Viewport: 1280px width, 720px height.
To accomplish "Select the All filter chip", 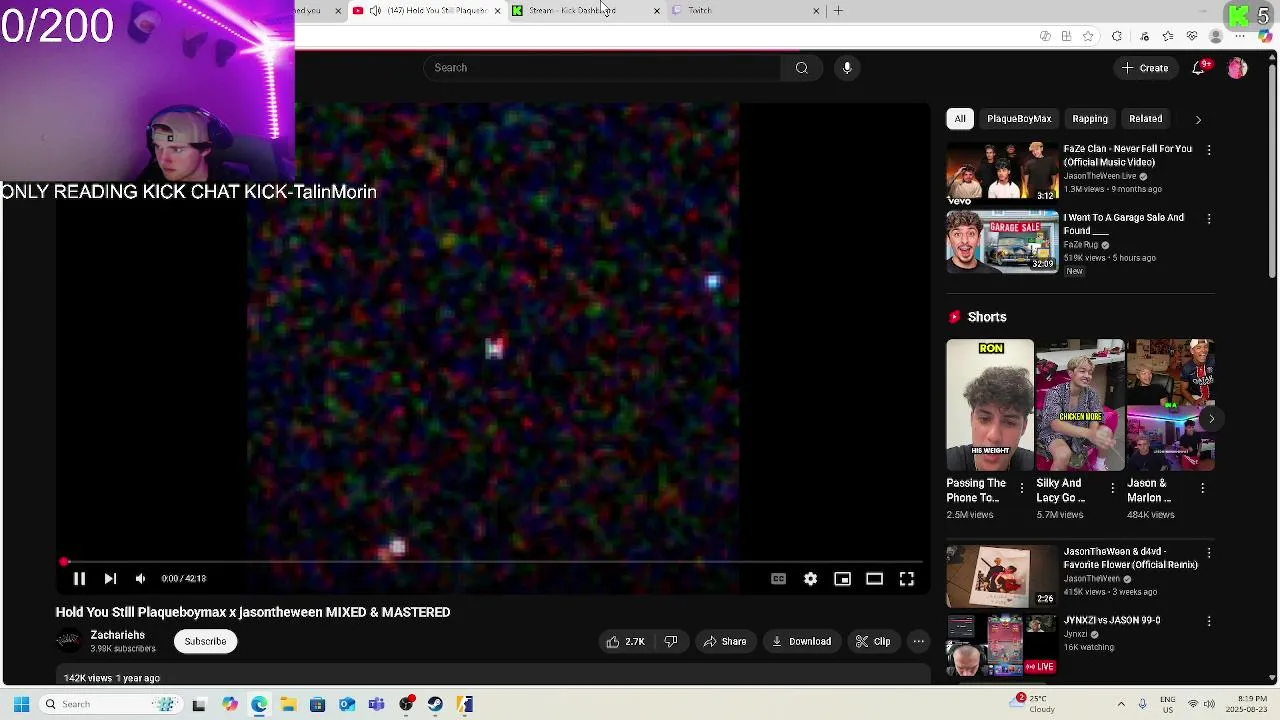I will (960, 118).
